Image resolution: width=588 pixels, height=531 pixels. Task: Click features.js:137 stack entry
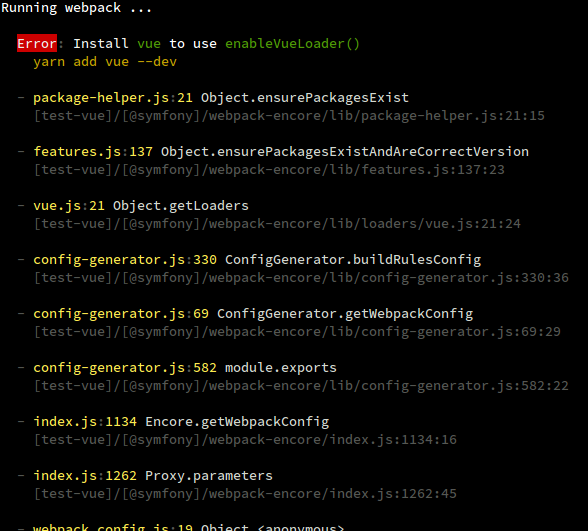(x=281, y=152)
